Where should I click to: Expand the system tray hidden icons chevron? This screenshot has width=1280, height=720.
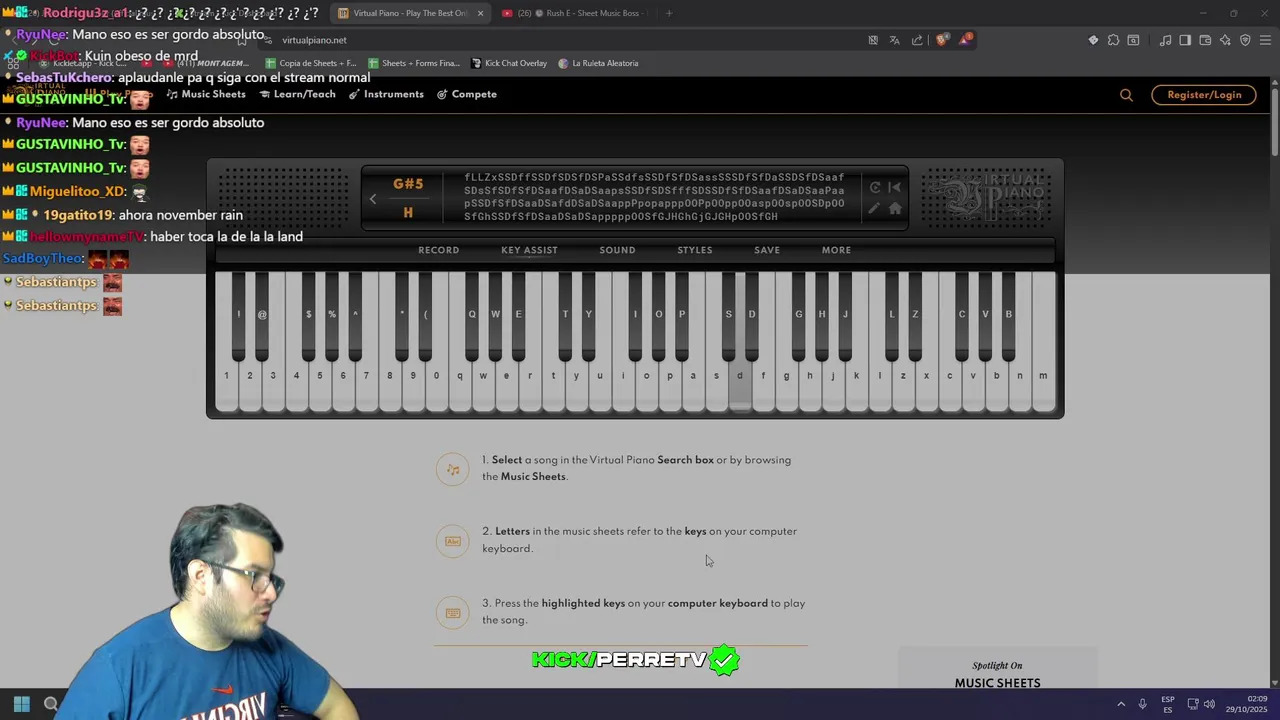click(1121, 704)
